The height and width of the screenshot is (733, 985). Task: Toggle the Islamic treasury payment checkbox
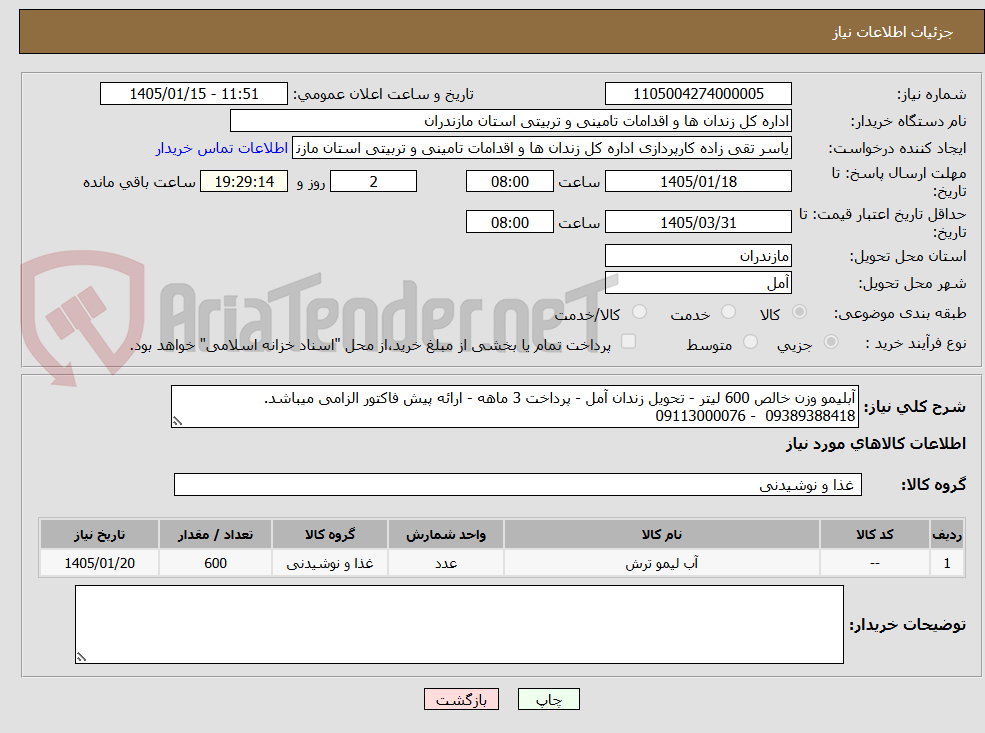click(628, 342)
